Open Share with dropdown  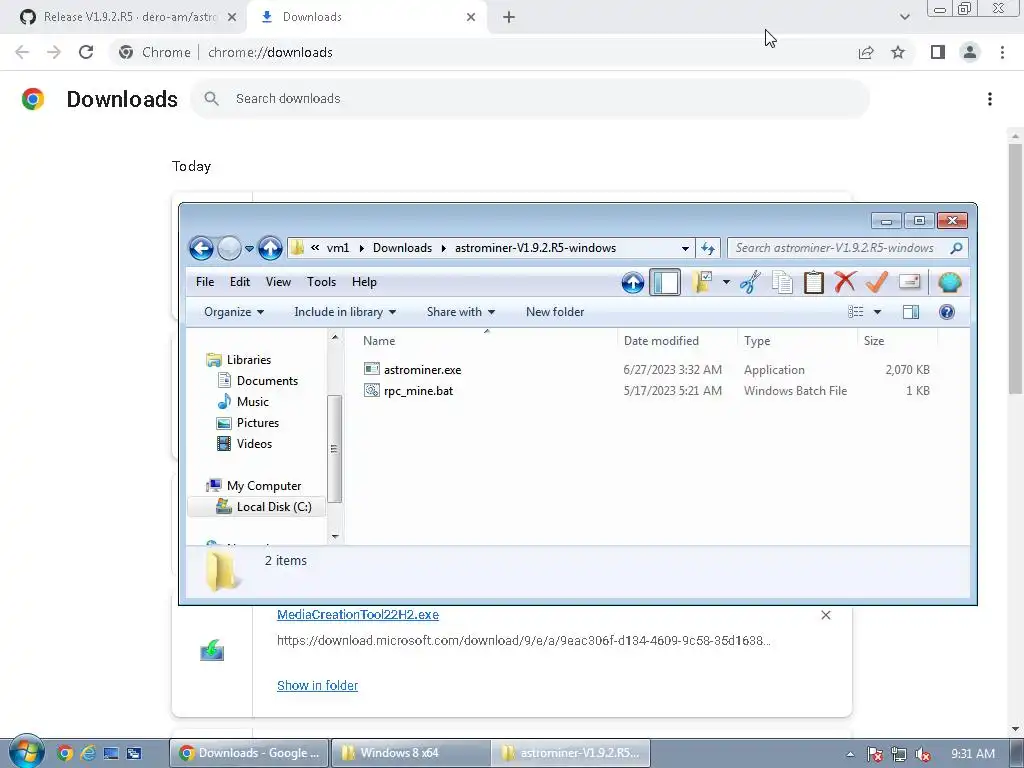(x=460, y=312)
